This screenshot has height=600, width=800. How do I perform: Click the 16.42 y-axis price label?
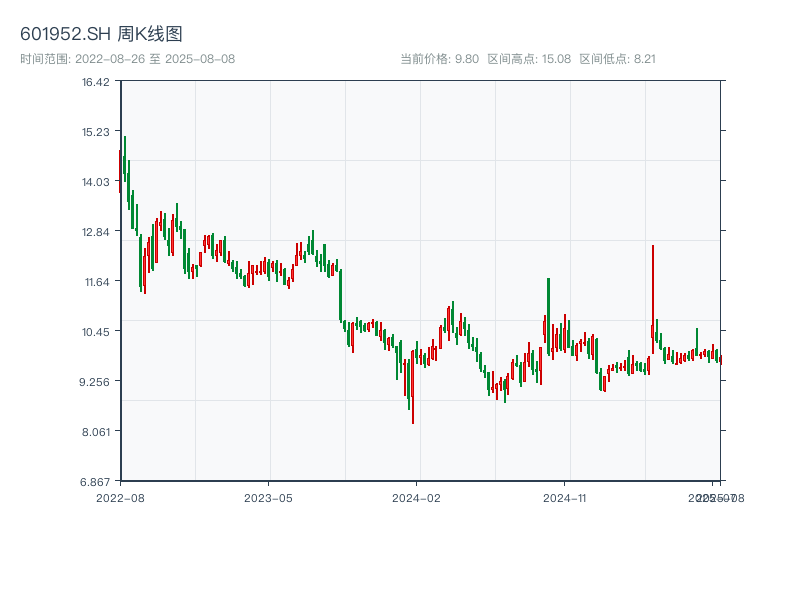96,81
